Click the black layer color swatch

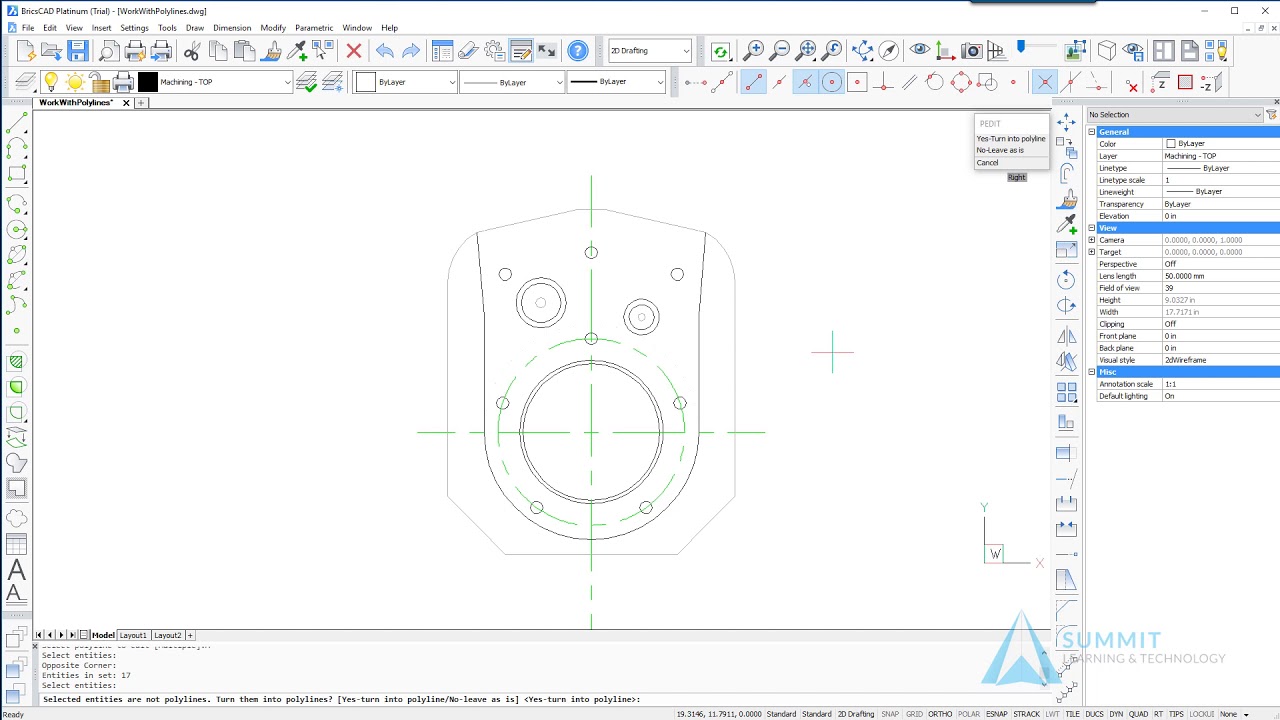[148, 82]
